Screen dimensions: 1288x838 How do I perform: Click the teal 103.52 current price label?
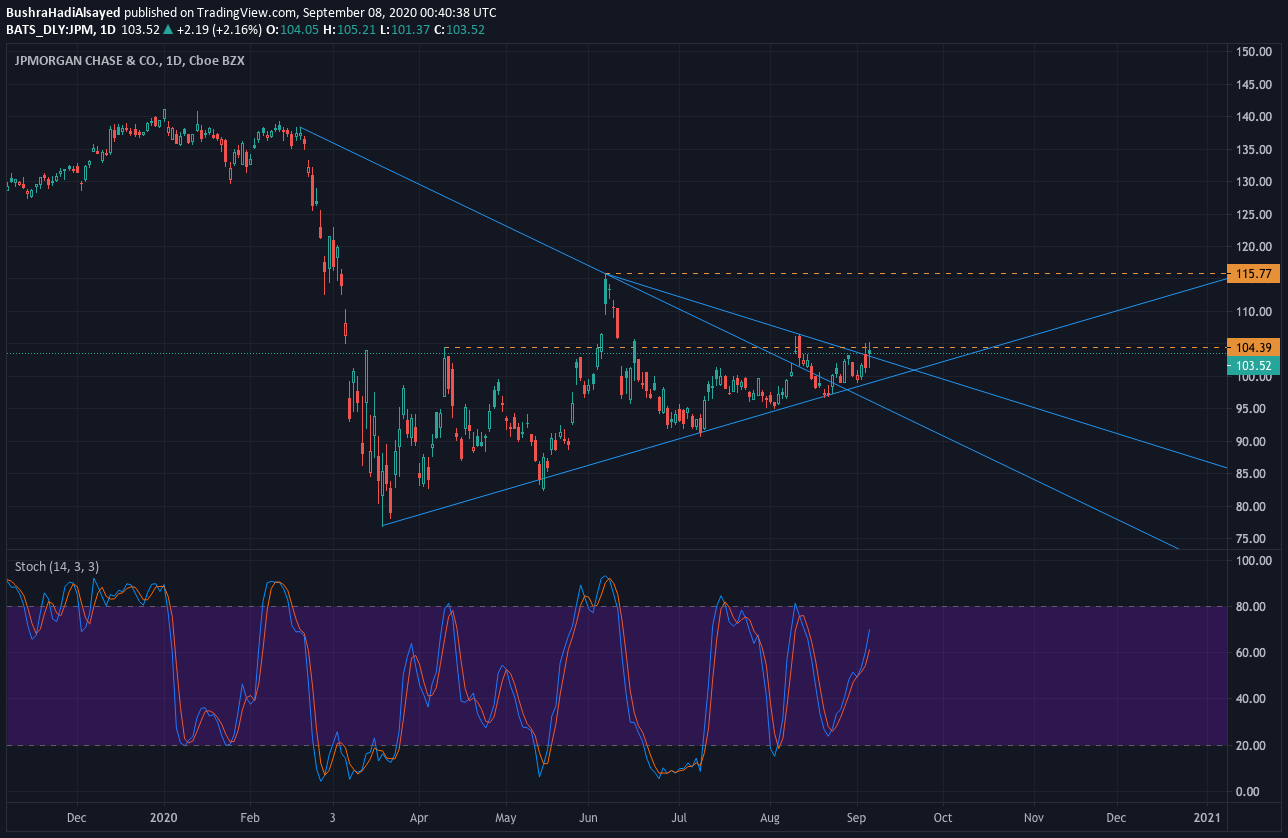click(x=1253, y=365)
